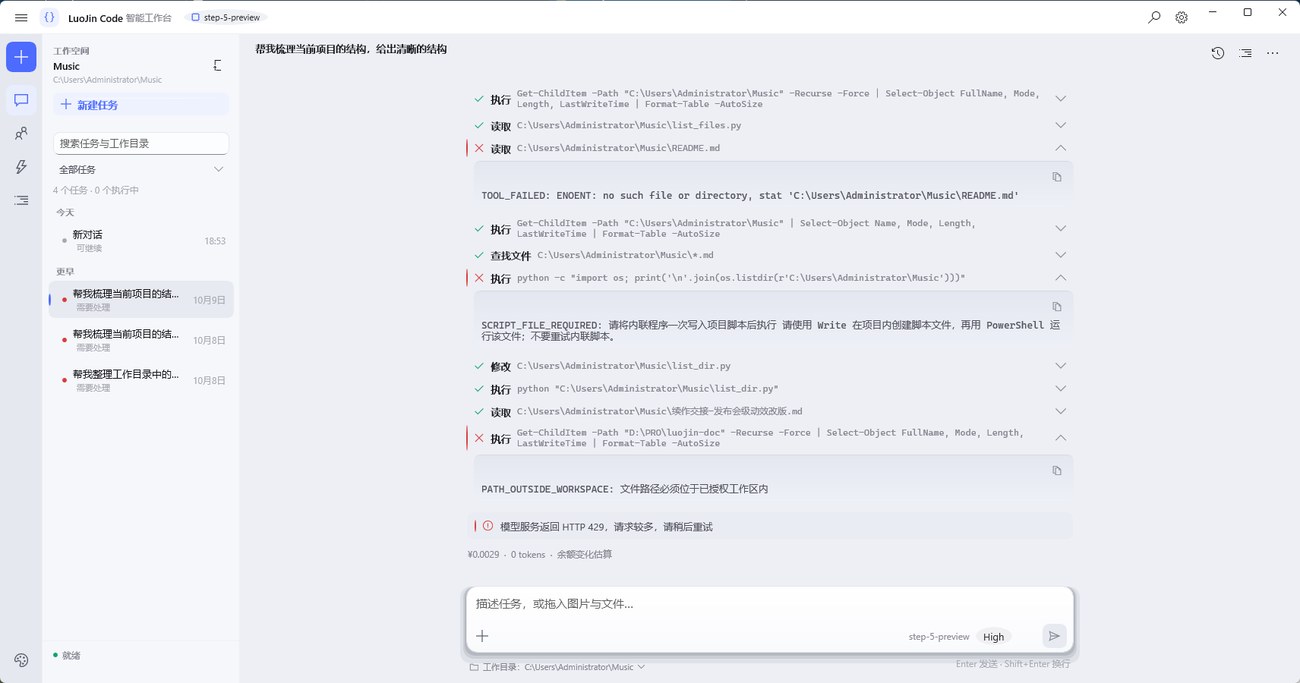This screenshot has width=1300, height=683.
Task: Copy the README.md TOOL_FAILED error output
Action: click(x=1057, y=177)
